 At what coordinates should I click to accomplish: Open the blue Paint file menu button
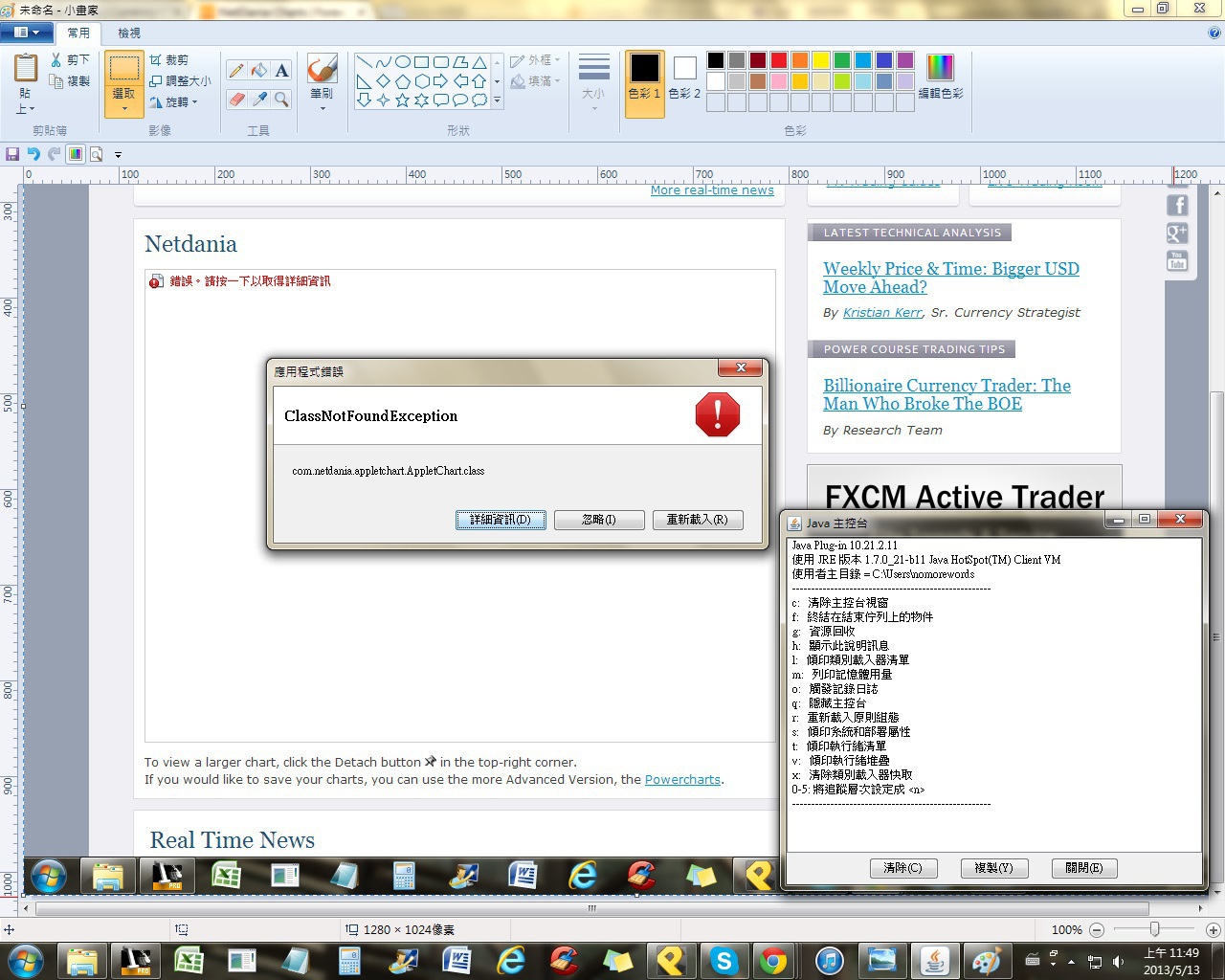(x=26, y=33)
